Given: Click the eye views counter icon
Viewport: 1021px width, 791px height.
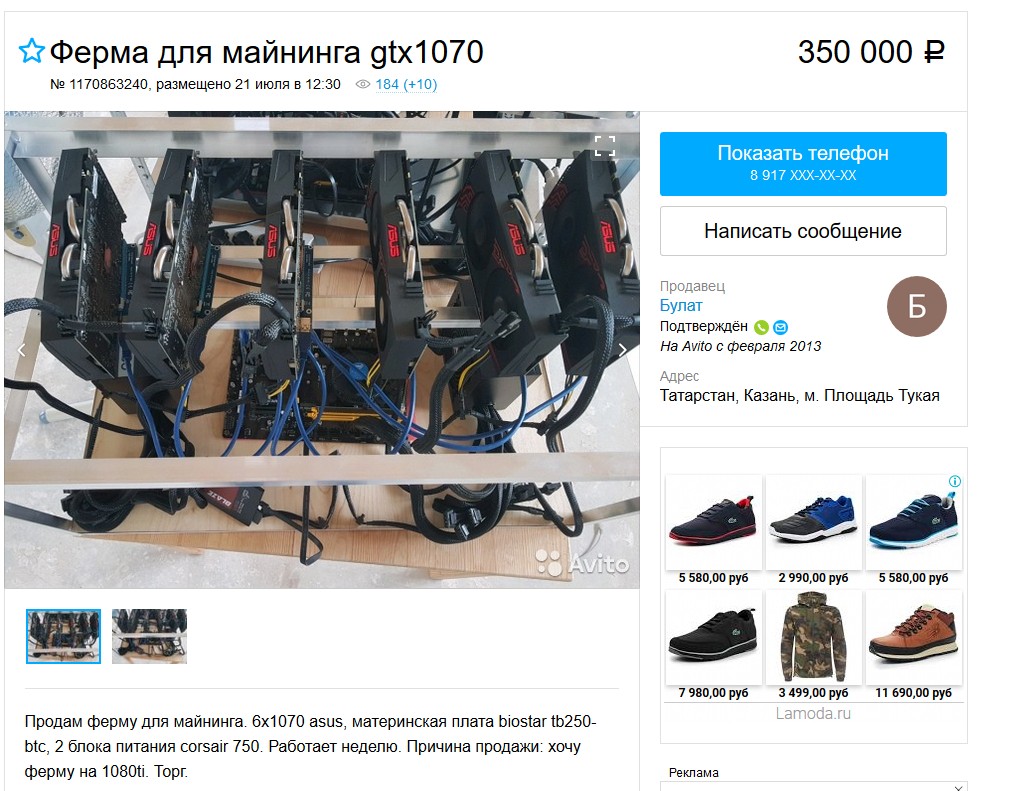Looking at the screenshot, I should (x=363, y=84).
